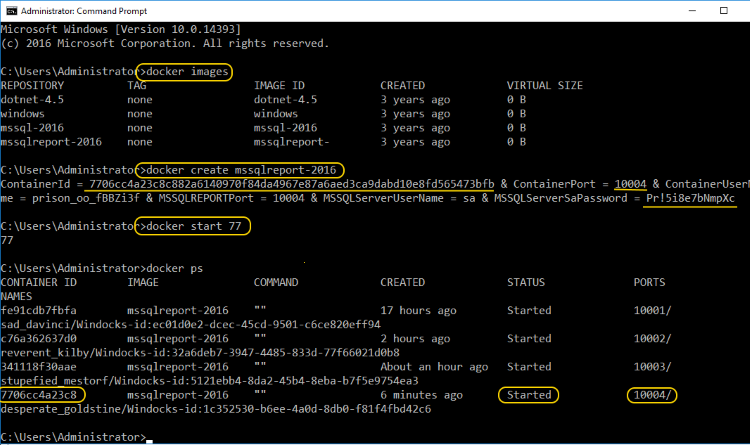Click the 'reverent_kilby' container name line

tap(200, 353)
